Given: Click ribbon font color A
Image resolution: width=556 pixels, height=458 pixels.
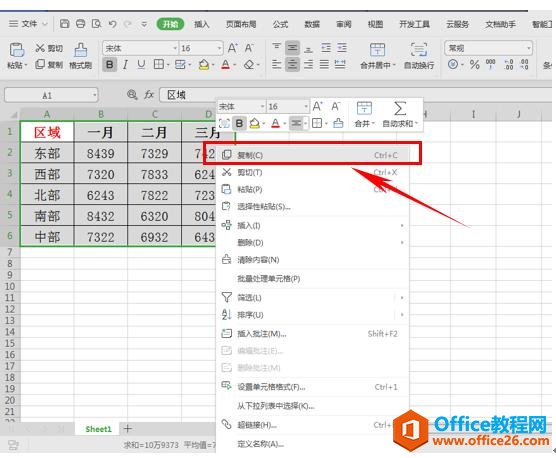Looking at the screenshot, I should (x=226, y=65).
